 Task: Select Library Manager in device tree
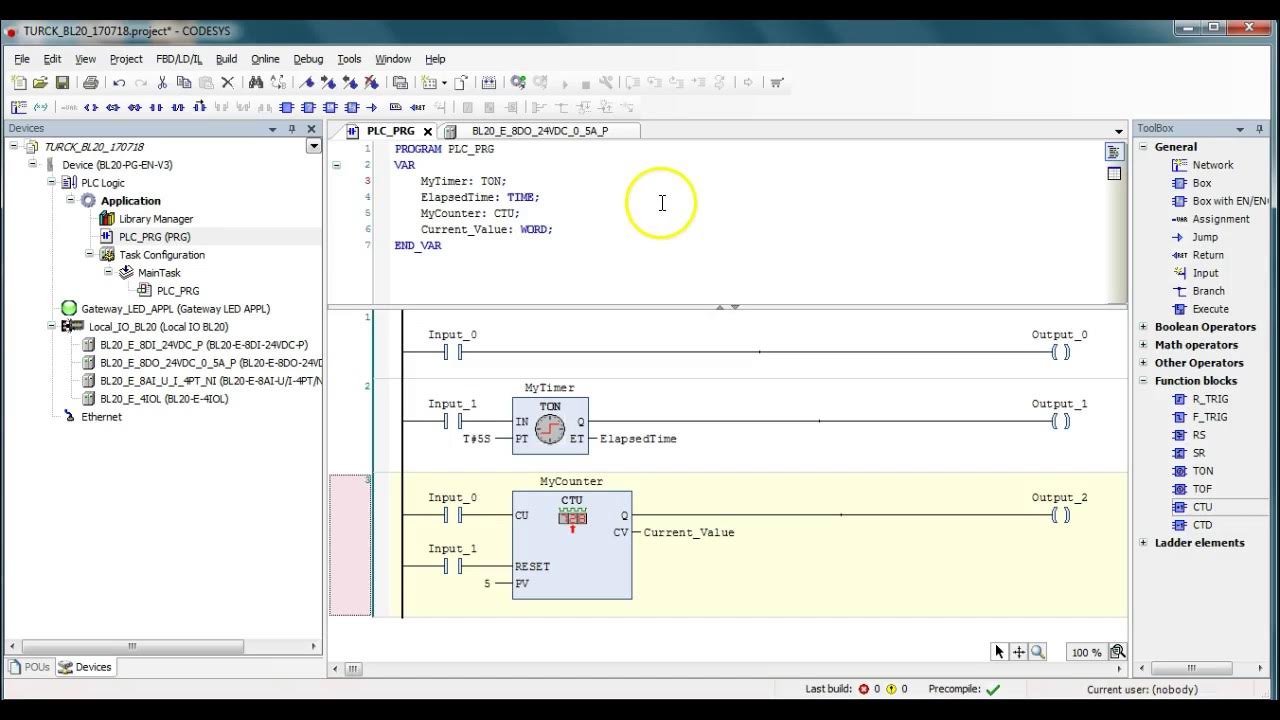tap(156, 219)
